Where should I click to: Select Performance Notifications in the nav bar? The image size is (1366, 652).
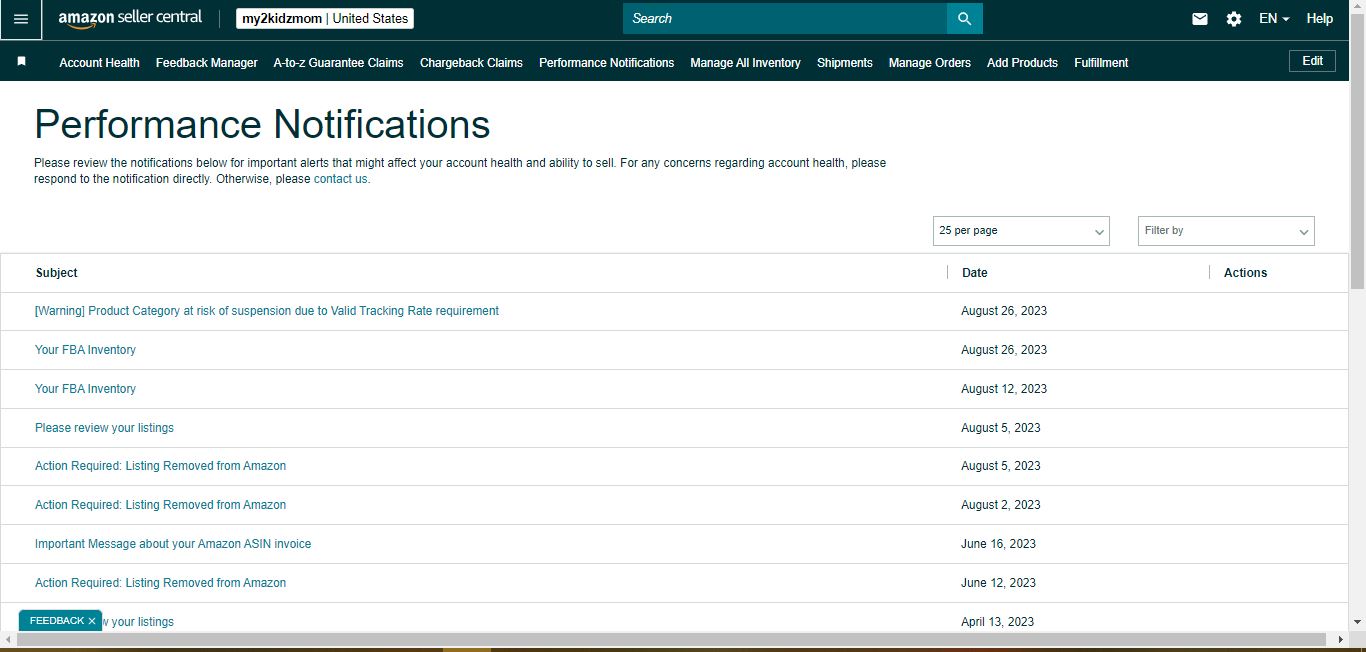pos(606,62)
